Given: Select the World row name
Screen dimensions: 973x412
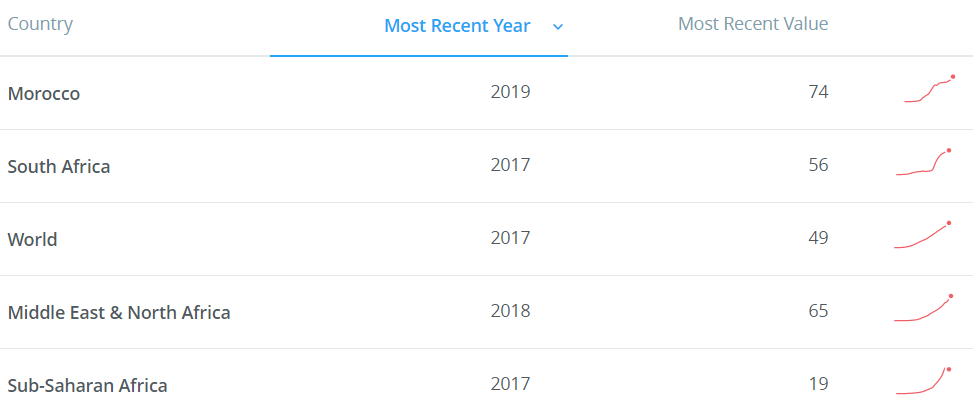Looking at the screenshot, I should pyautogui.click(x=32, y=240).
